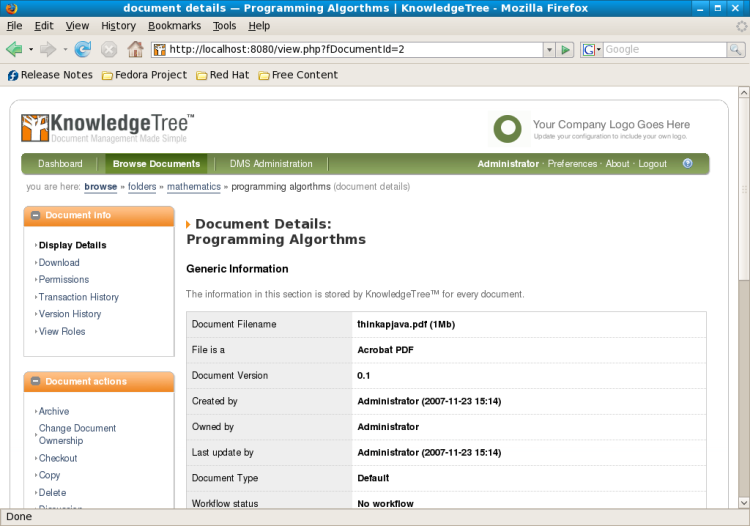Open the Edit menu
The image size is (750, 526).
tap(44, 26)
